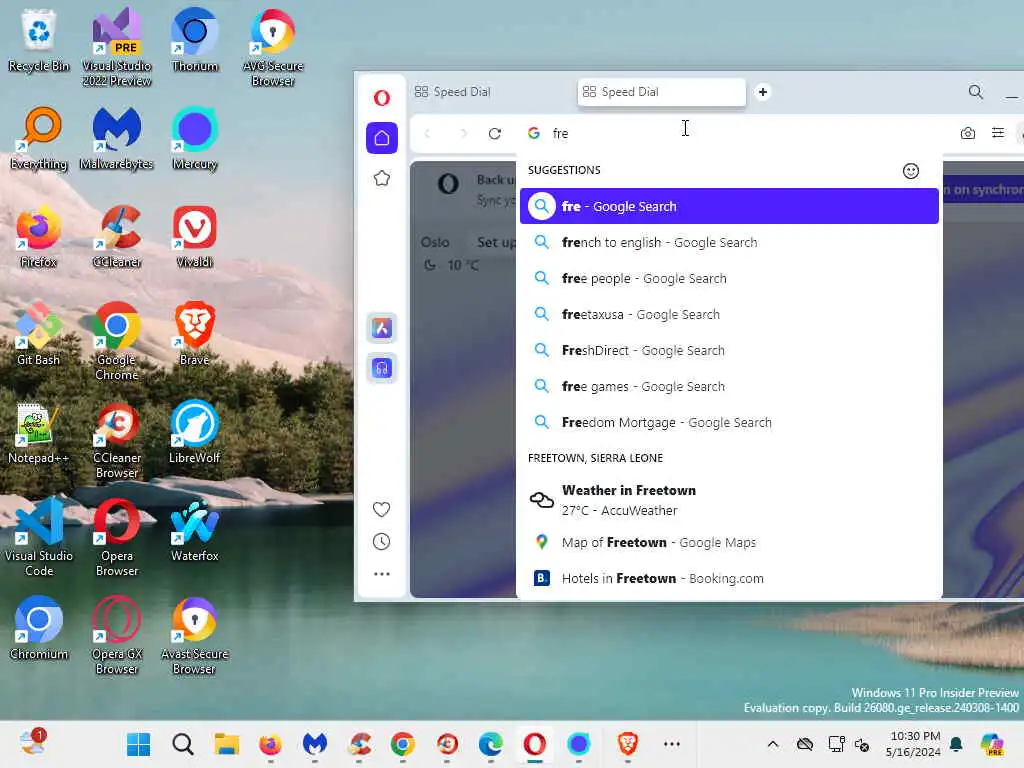Click the Mercury desktop icon

(x=195, y=138)
